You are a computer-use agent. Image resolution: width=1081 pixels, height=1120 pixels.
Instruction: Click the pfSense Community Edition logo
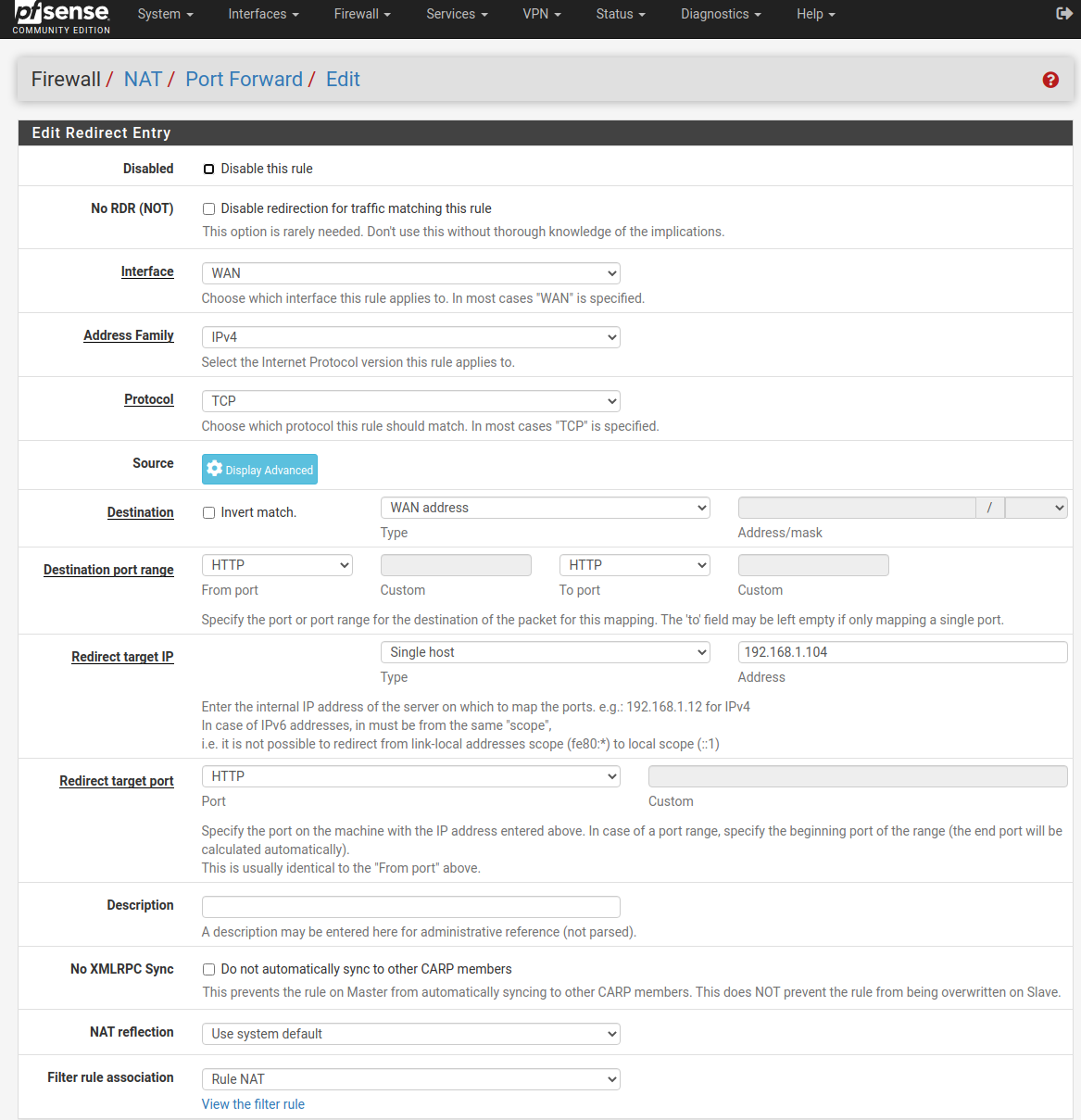pos(61,18)
